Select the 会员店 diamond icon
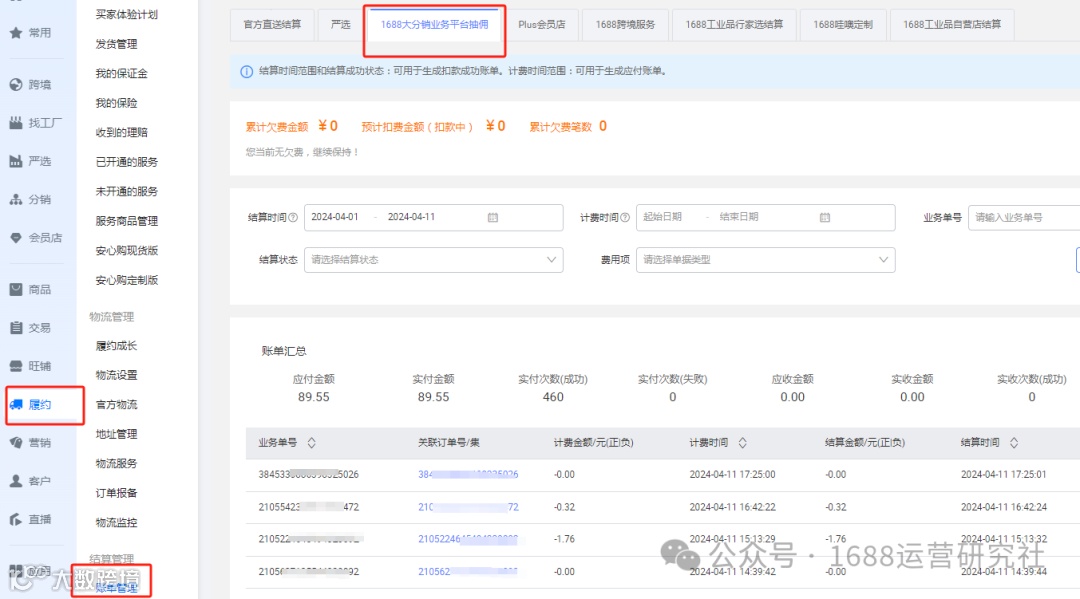1080x599 pixels. [16, 238]
